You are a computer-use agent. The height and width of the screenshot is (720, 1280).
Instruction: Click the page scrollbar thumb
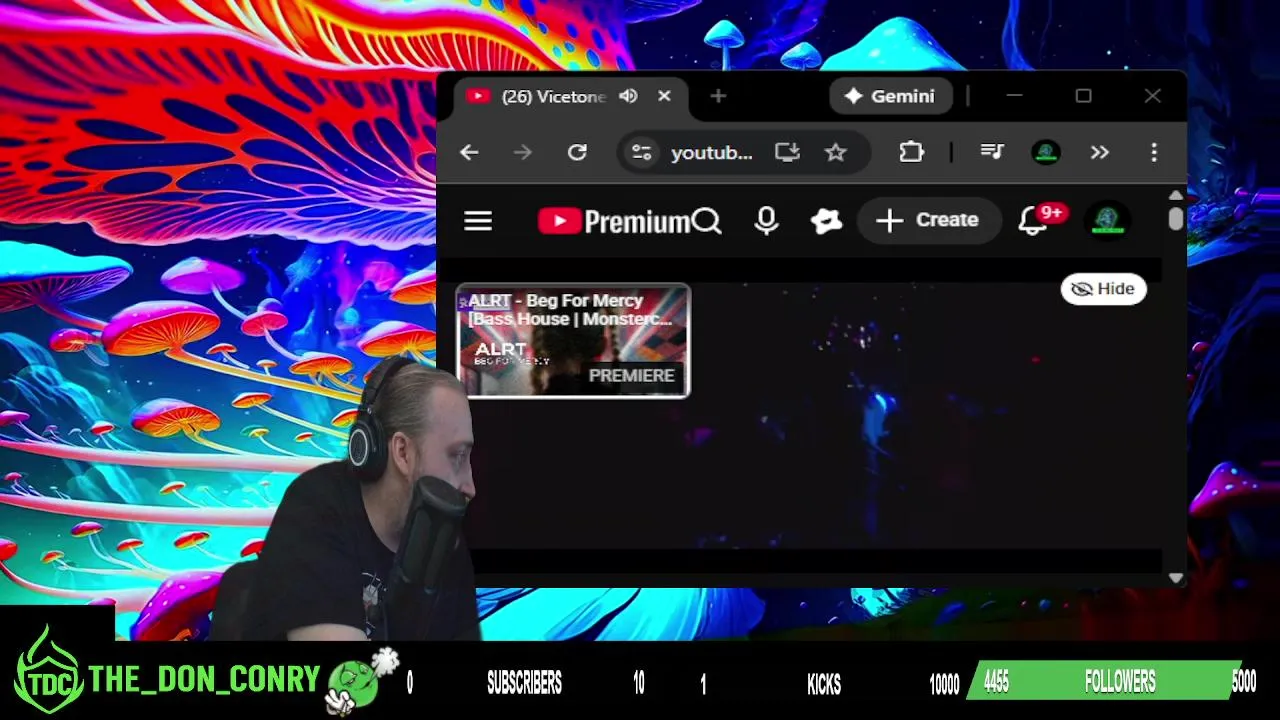(x=1175, y=217)
